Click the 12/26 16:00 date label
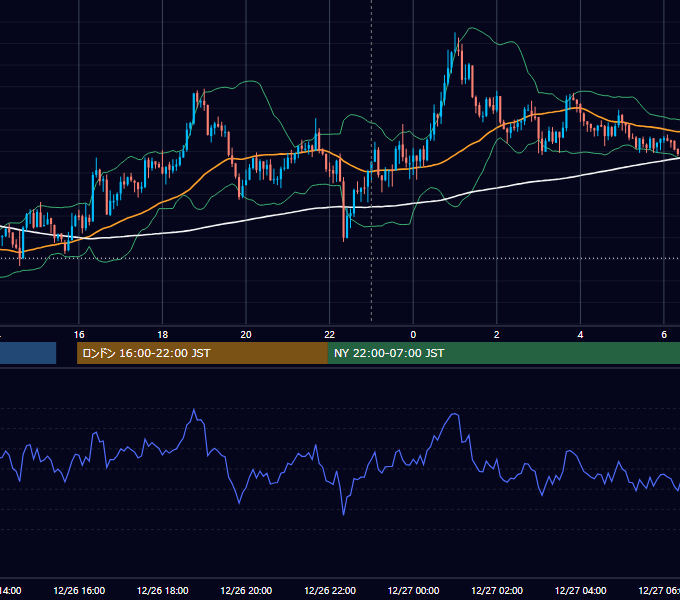 (x=79, y=590)
